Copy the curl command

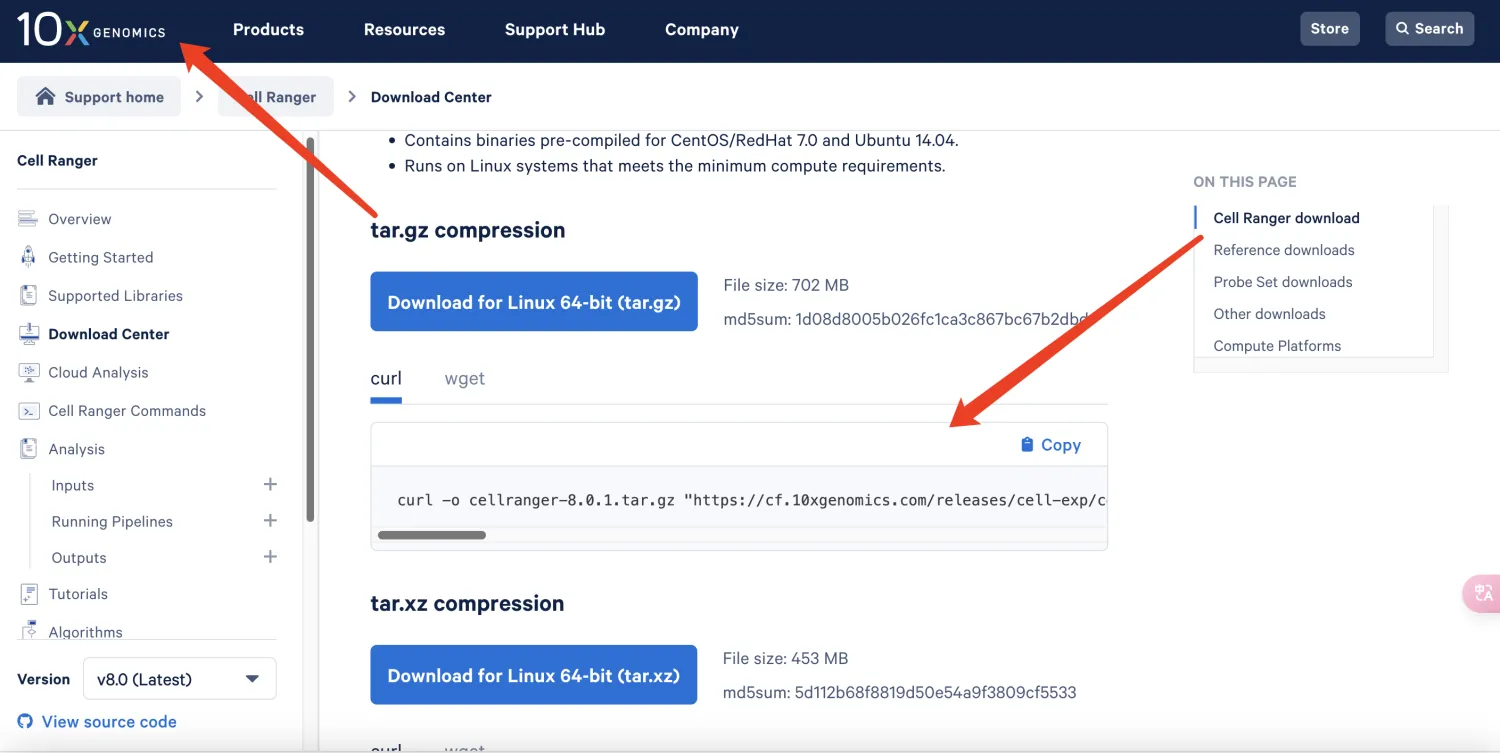[x=1051, y=445]
